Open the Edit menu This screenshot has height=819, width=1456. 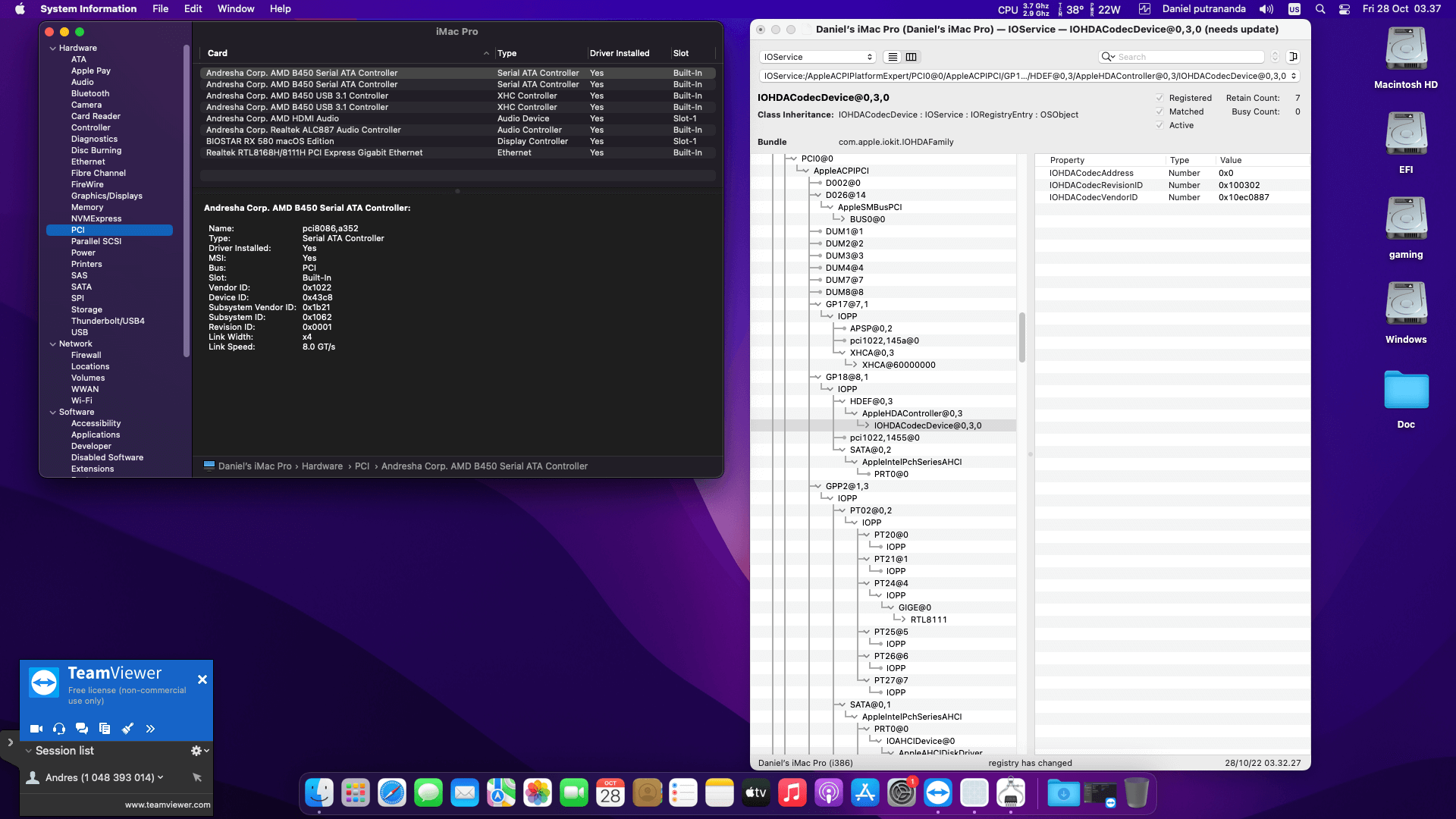click(x=193, y=9)
